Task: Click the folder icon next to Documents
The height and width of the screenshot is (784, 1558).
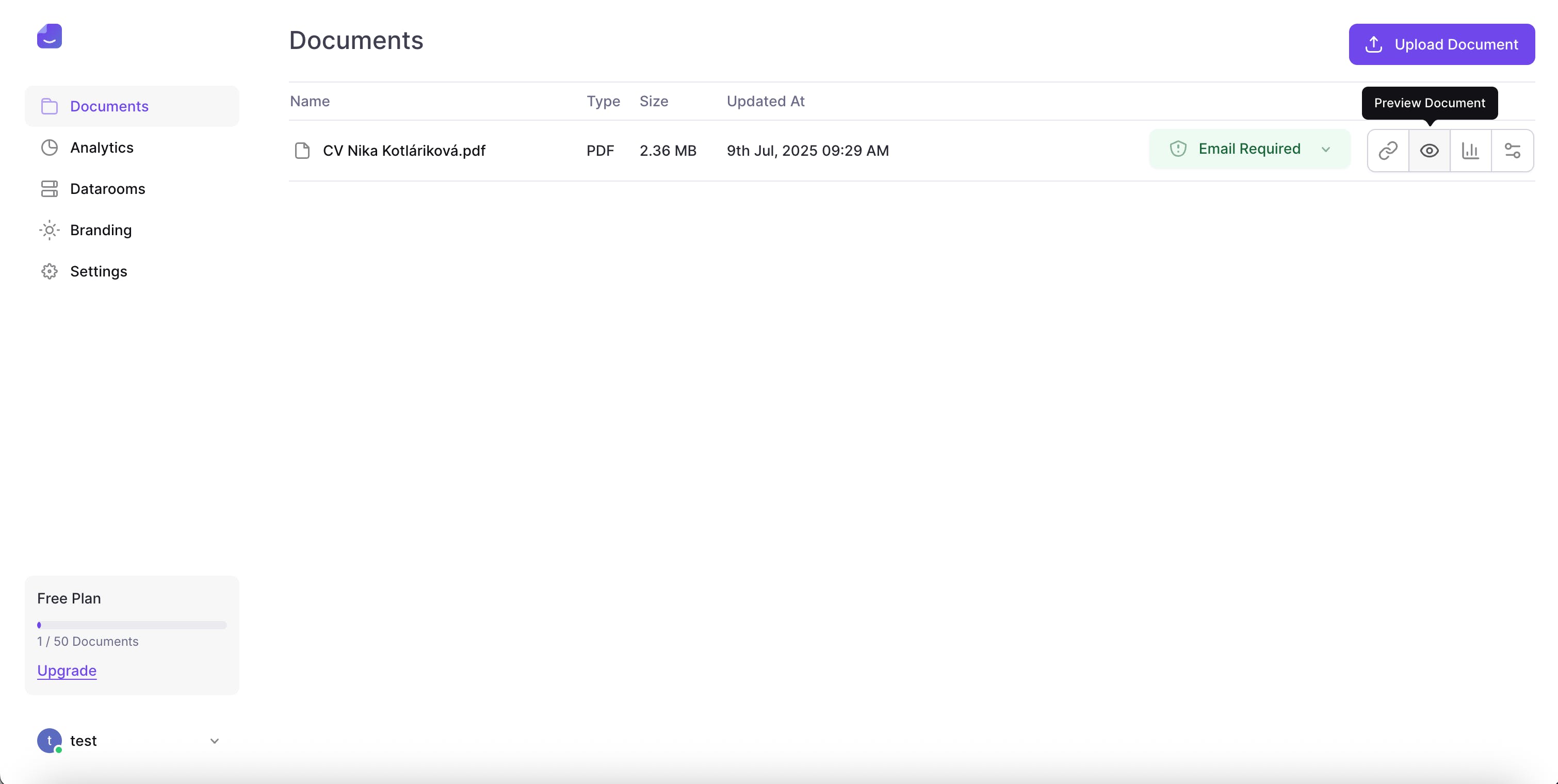Action: [50, 106]
